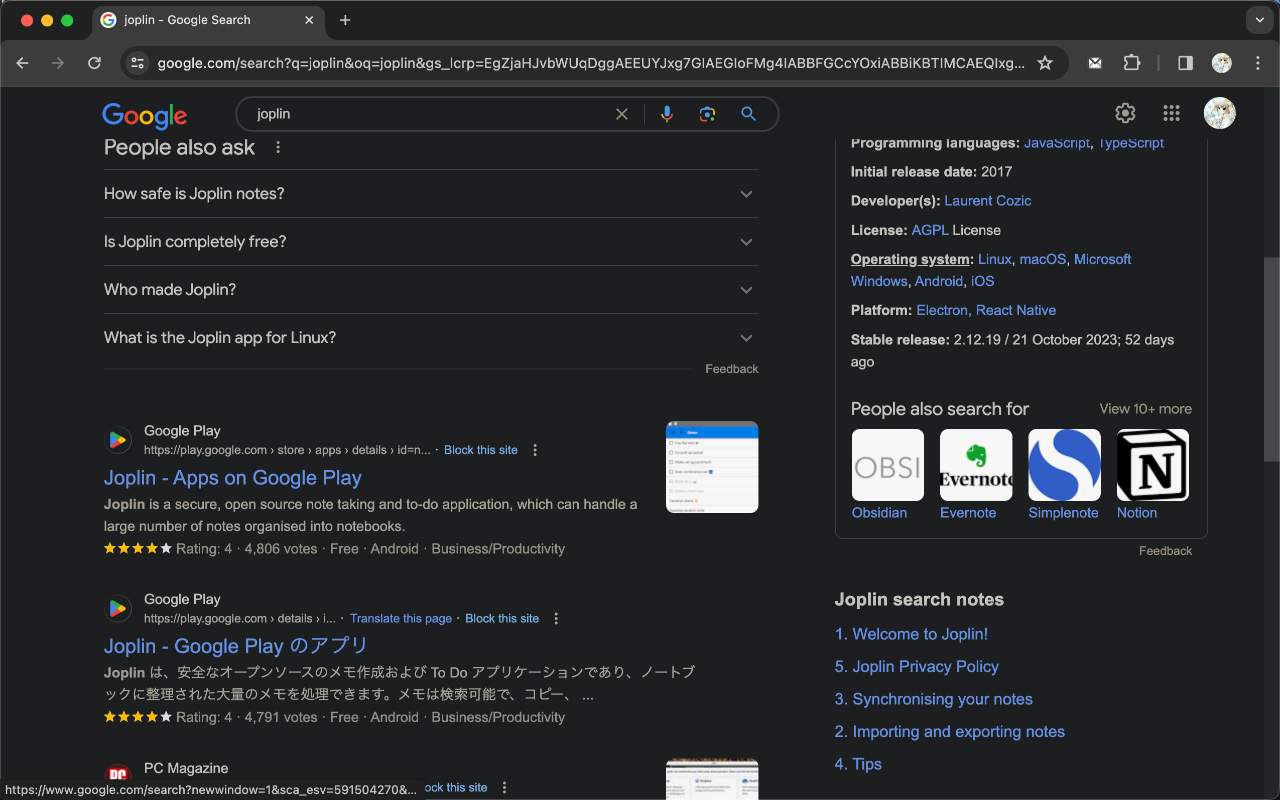The width and height of the screenshot is (1280, 800).
Task: Click the Google Play icon next to first result
Action: click(118, 439)
